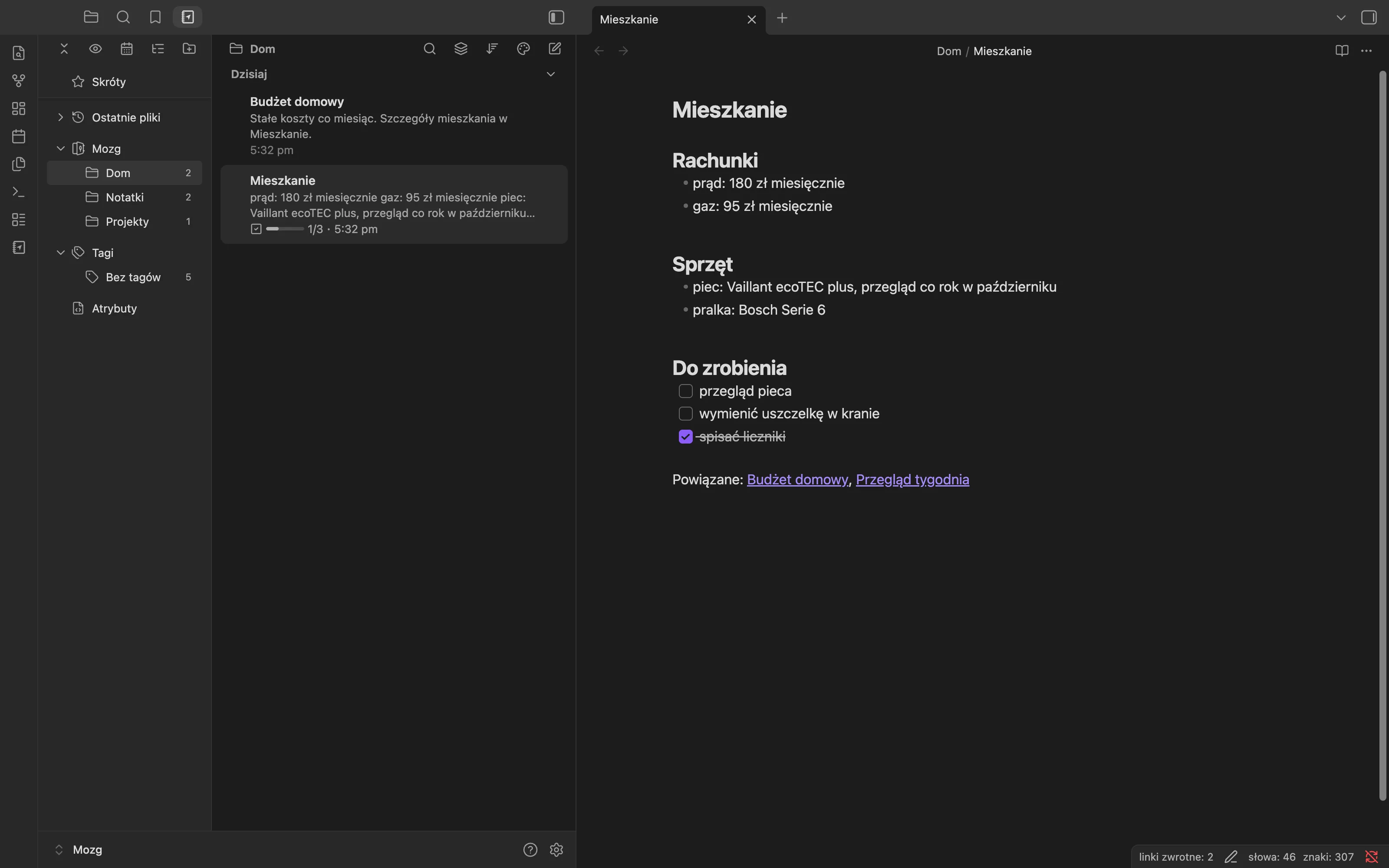Screen dimensions: 1389x868
Task: Toggle hidden items eye icon
Action: tap(95, 49)
